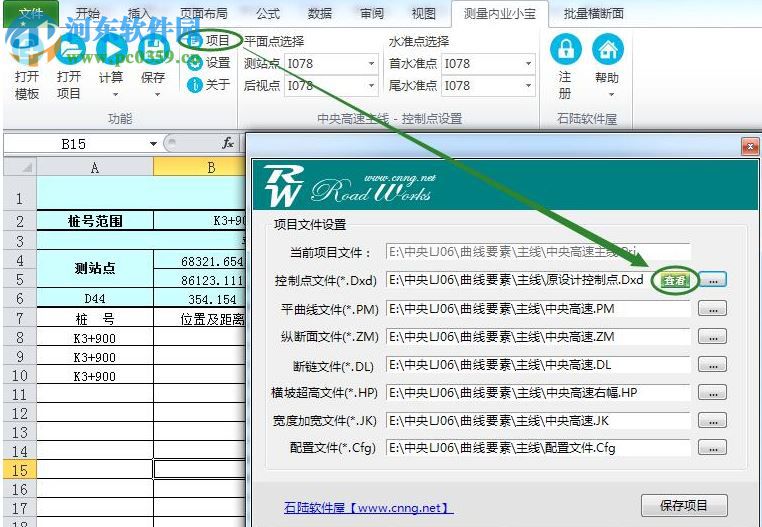Click the 宽度加宽文件 path field

pyautogui.click(x=538, y=421)
